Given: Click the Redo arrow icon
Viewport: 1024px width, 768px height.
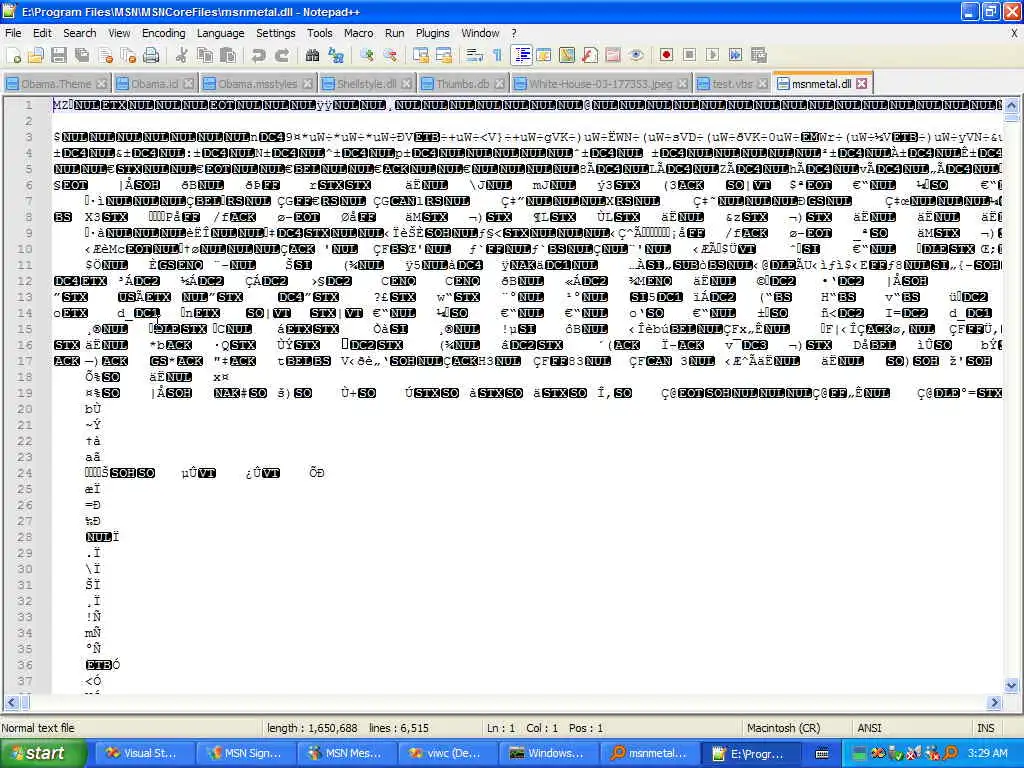Looking at the screenshot, I should [282, 56].
